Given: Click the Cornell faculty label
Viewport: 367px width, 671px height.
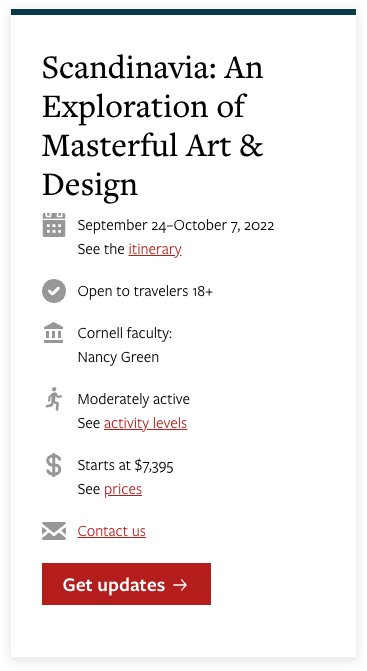Looking at the screenshot, I should click(x=124, y=333).
